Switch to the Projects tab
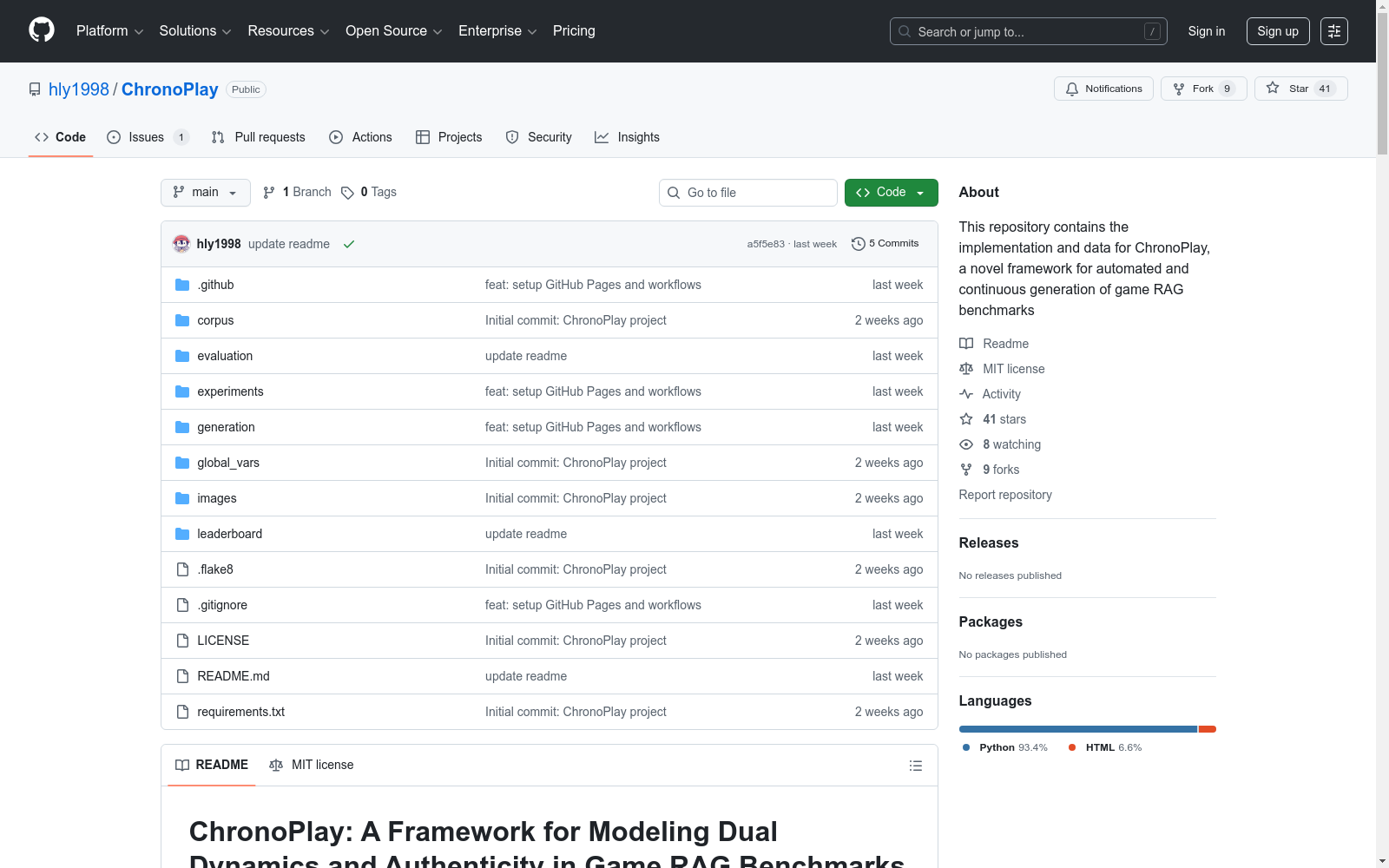This screenshot has width=1389, height=868. pyautogui.click(x=449, y=137)
